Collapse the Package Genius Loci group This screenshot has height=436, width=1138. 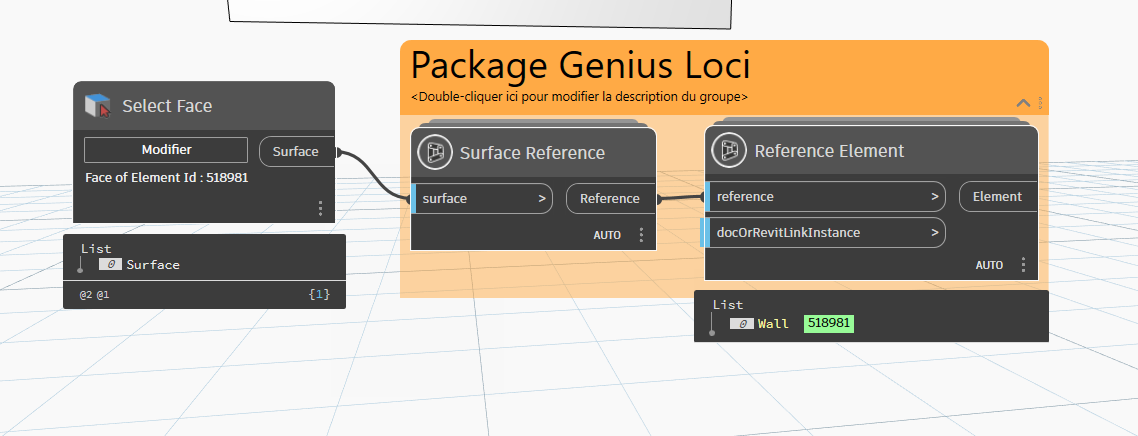click(1023, 103)
